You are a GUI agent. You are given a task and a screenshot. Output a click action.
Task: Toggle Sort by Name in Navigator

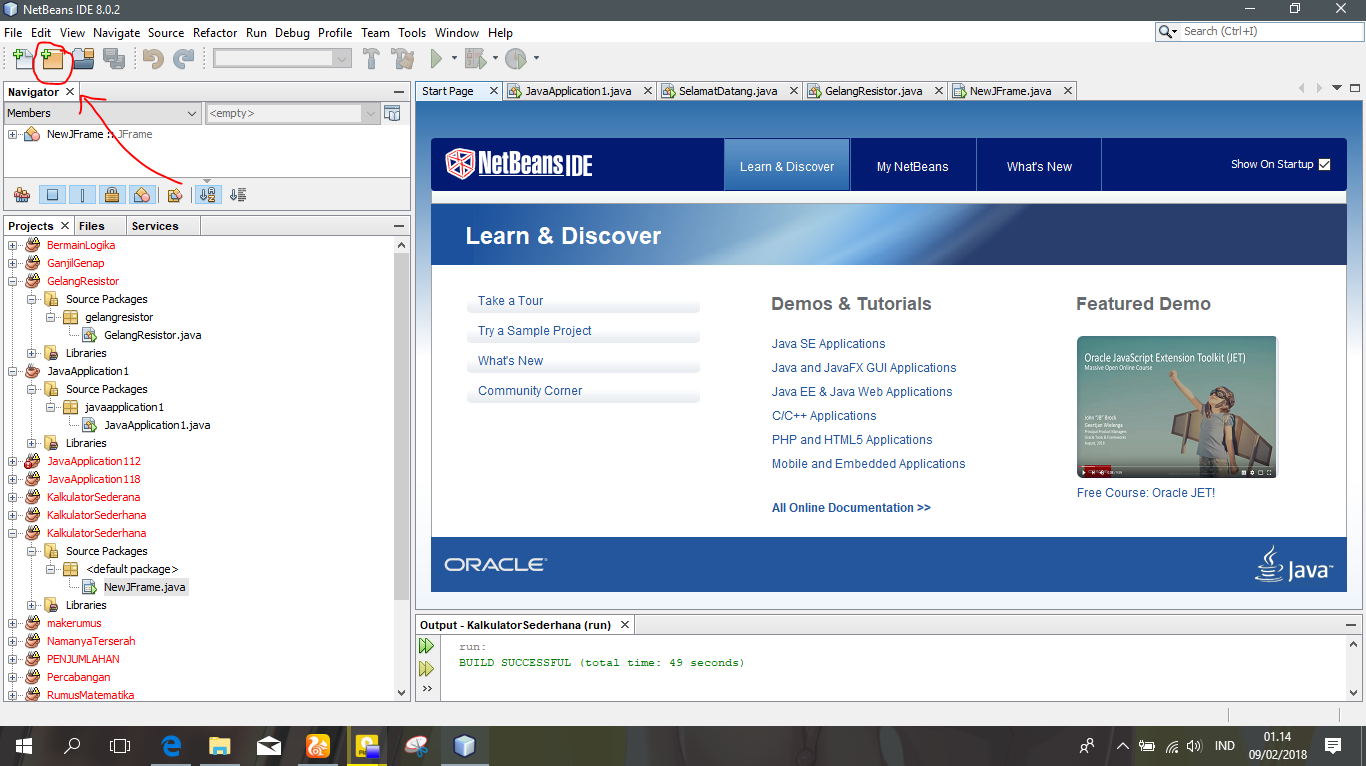(208, 194)
